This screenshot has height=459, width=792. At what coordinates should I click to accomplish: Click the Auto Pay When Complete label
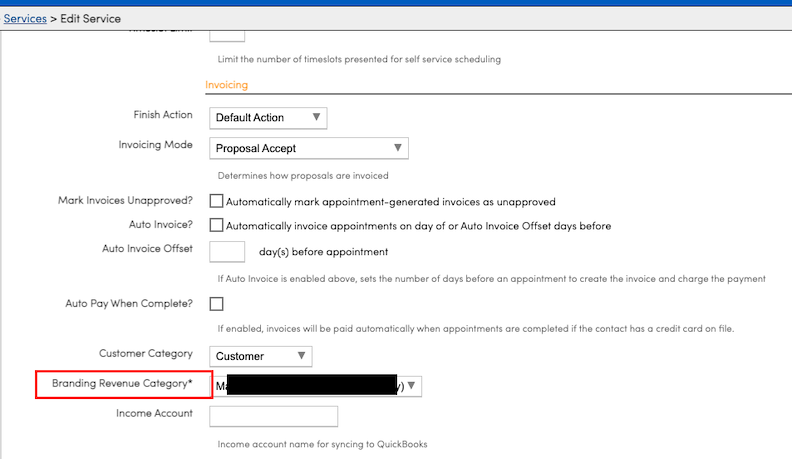pyautogui.click(x=129, y=303)
